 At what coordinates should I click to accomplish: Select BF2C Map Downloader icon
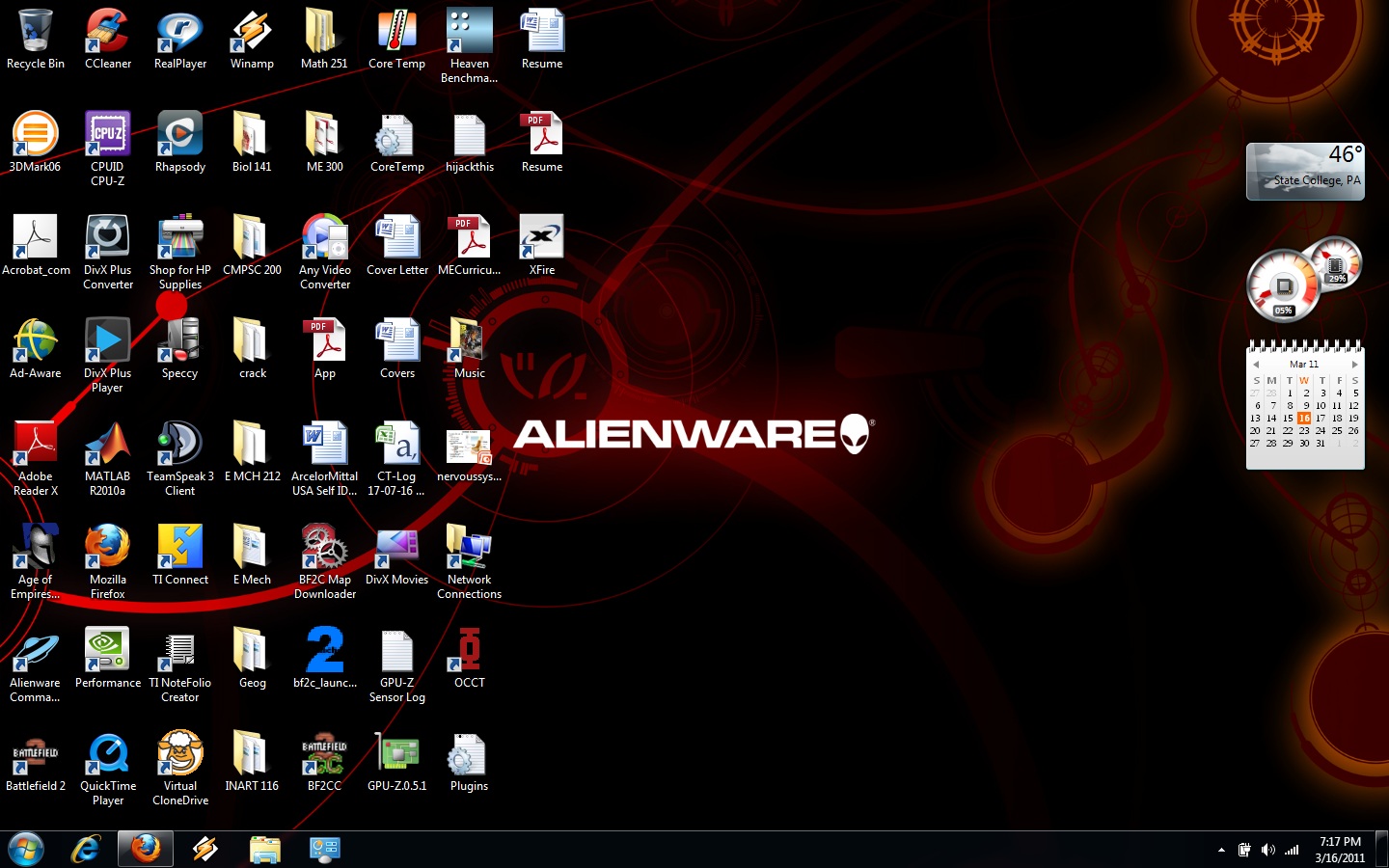point(325,561)
